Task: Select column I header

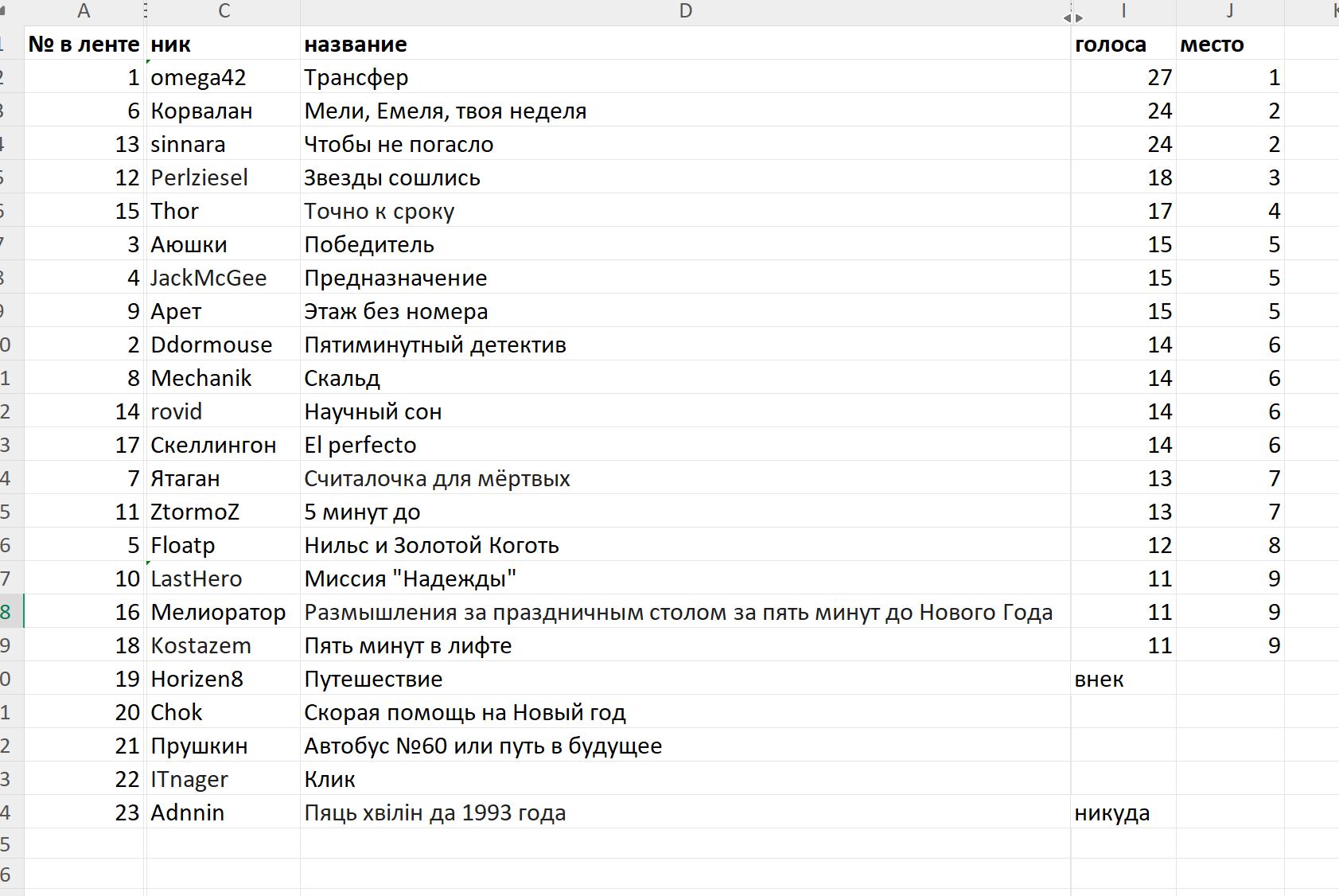Action: pos(1123,11)
